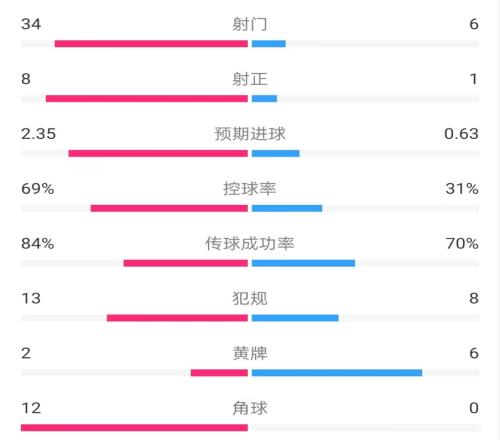This screenshot has width=500, height=440.
Task: Select the blue yellow cards bar
Action: (x=337, y=373)
